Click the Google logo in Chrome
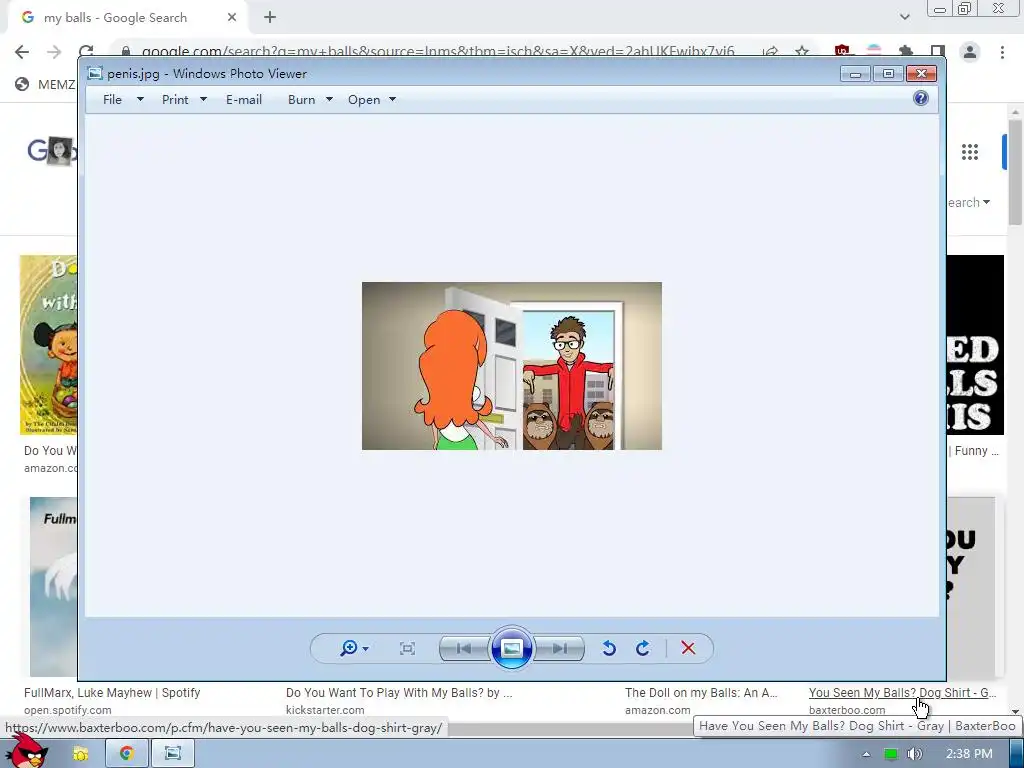Screen dimensions: 1024x768 [51, 151]
